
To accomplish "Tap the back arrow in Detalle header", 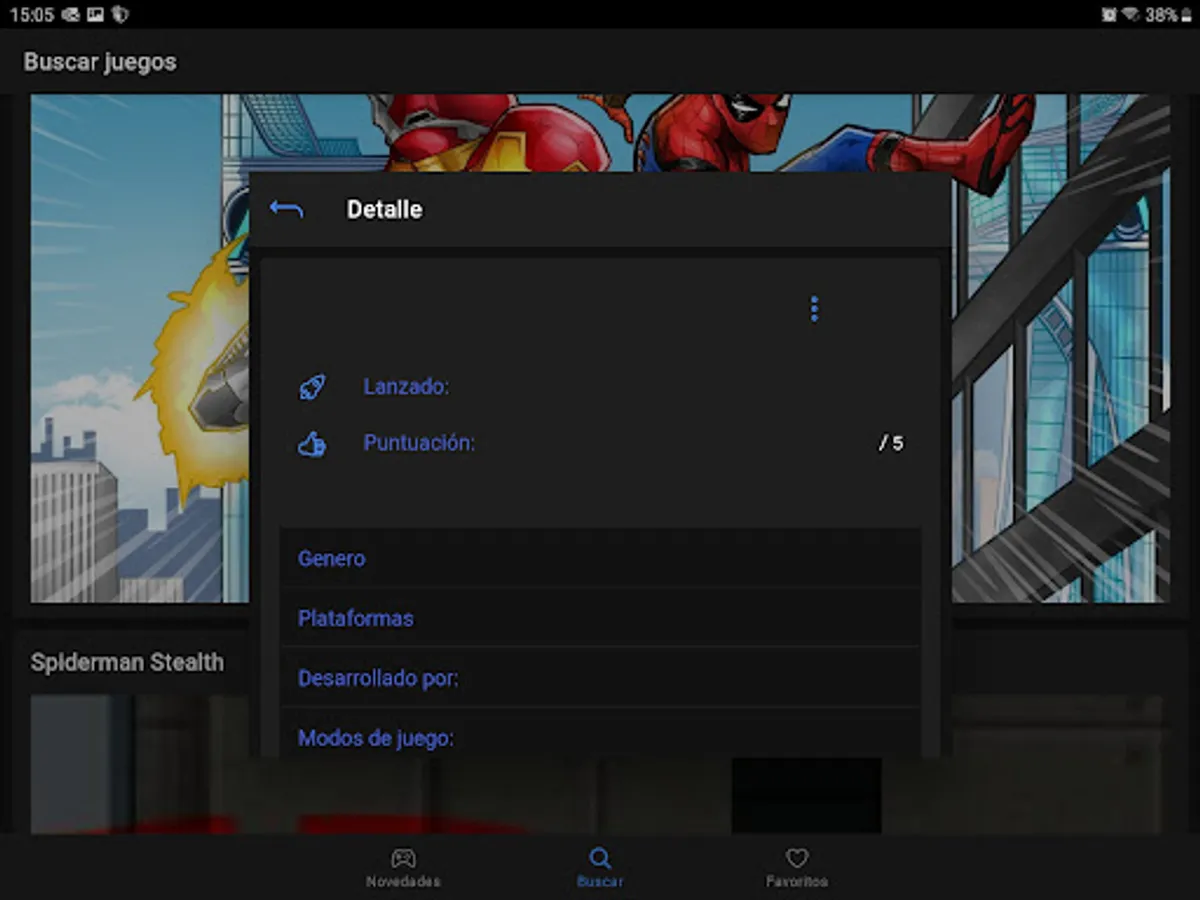I will [286, 209].
